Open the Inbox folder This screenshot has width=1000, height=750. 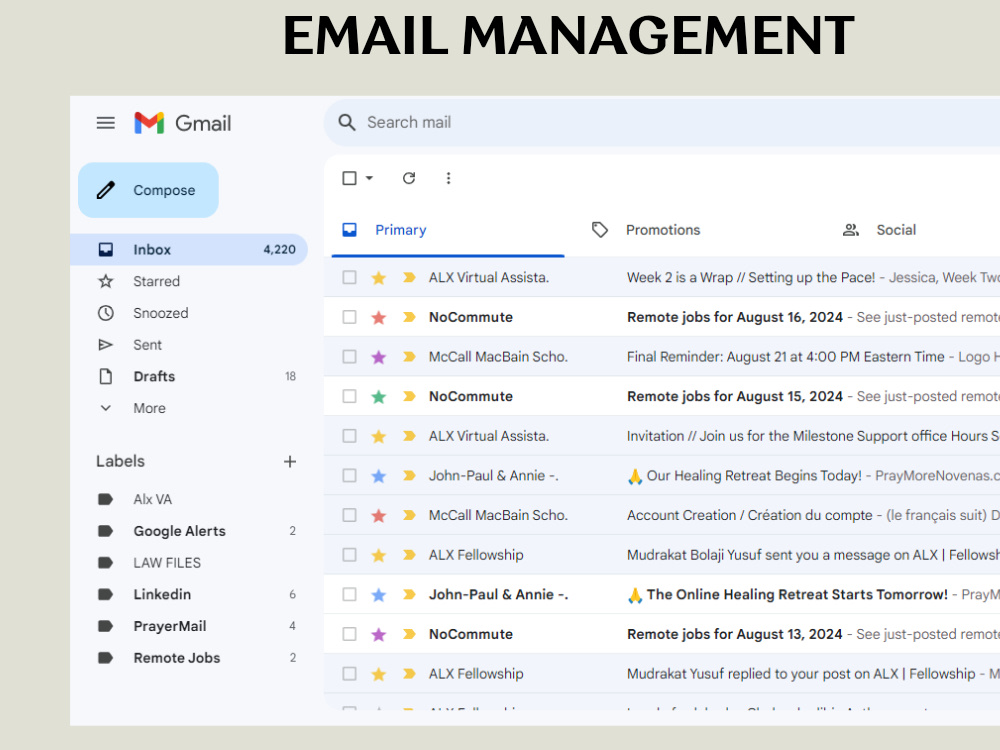click(x=189, y=249)
